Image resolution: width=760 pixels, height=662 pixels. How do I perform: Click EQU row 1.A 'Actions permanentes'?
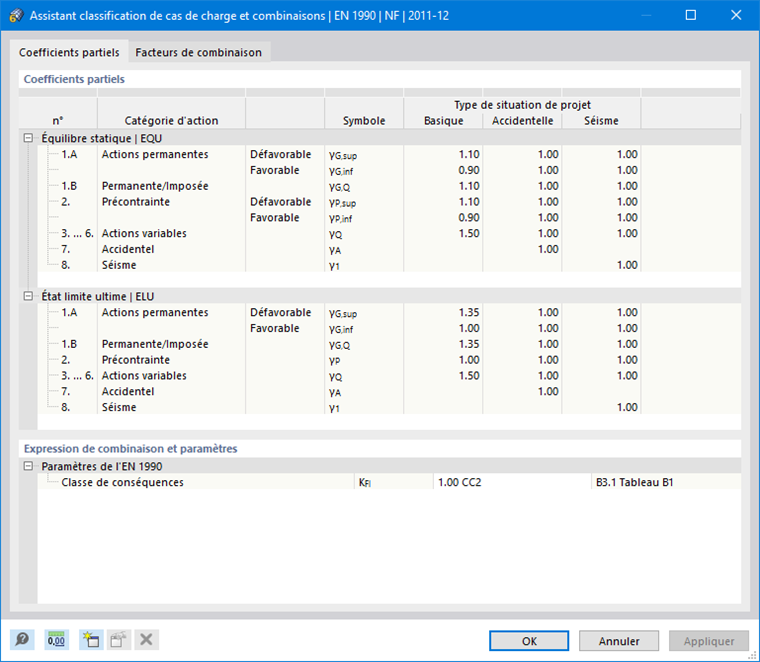click(x=155, y=154)
